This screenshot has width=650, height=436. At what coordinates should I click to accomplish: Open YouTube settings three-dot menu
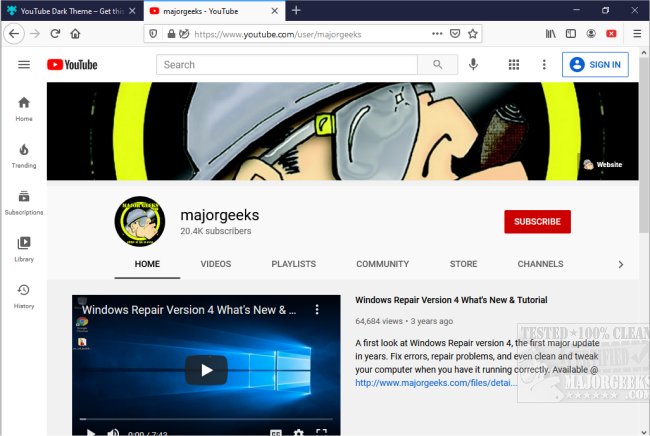544,65
